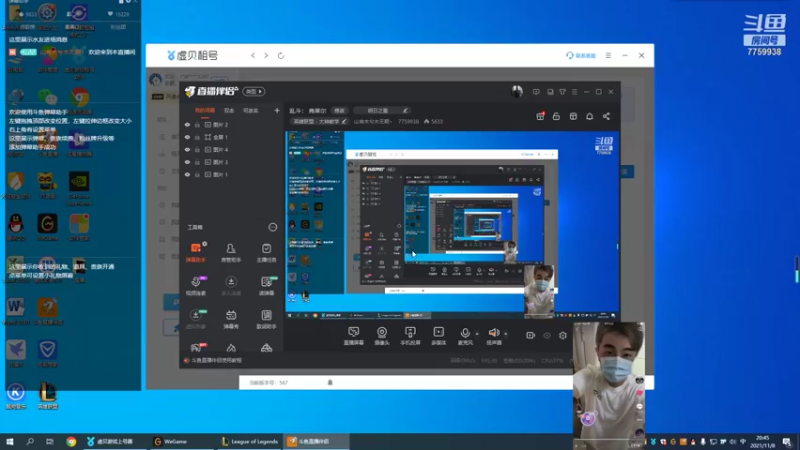The height and width of the screenshot is (450, 800).
Task: Add a 手机投屏 phone casting source
Action: click(x=410, y=336)
